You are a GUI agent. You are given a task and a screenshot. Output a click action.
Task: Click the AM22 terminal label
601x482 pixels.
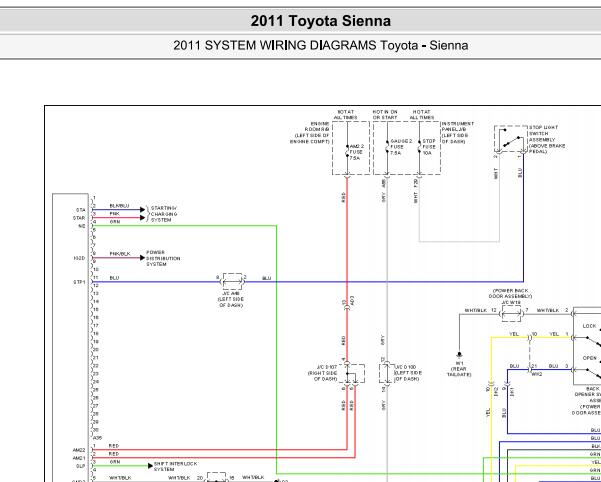coord(79,450)
